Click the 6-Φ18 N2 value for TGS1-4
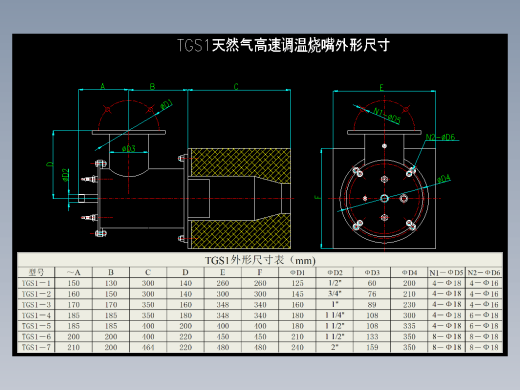 pyautogui.click(x=484, y=315)
